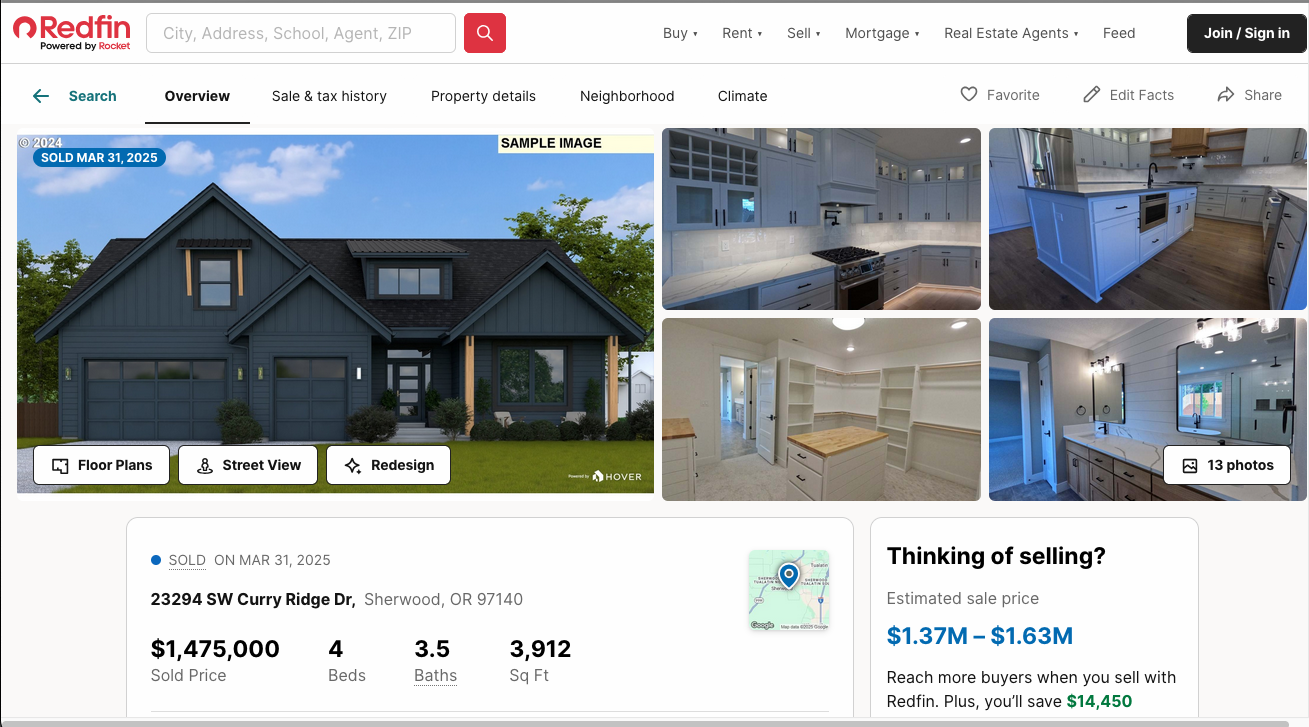The height and width of the screenshot is (727, 1309).
Task: Open the Sell dropdown menu
Action: [803, 33]
